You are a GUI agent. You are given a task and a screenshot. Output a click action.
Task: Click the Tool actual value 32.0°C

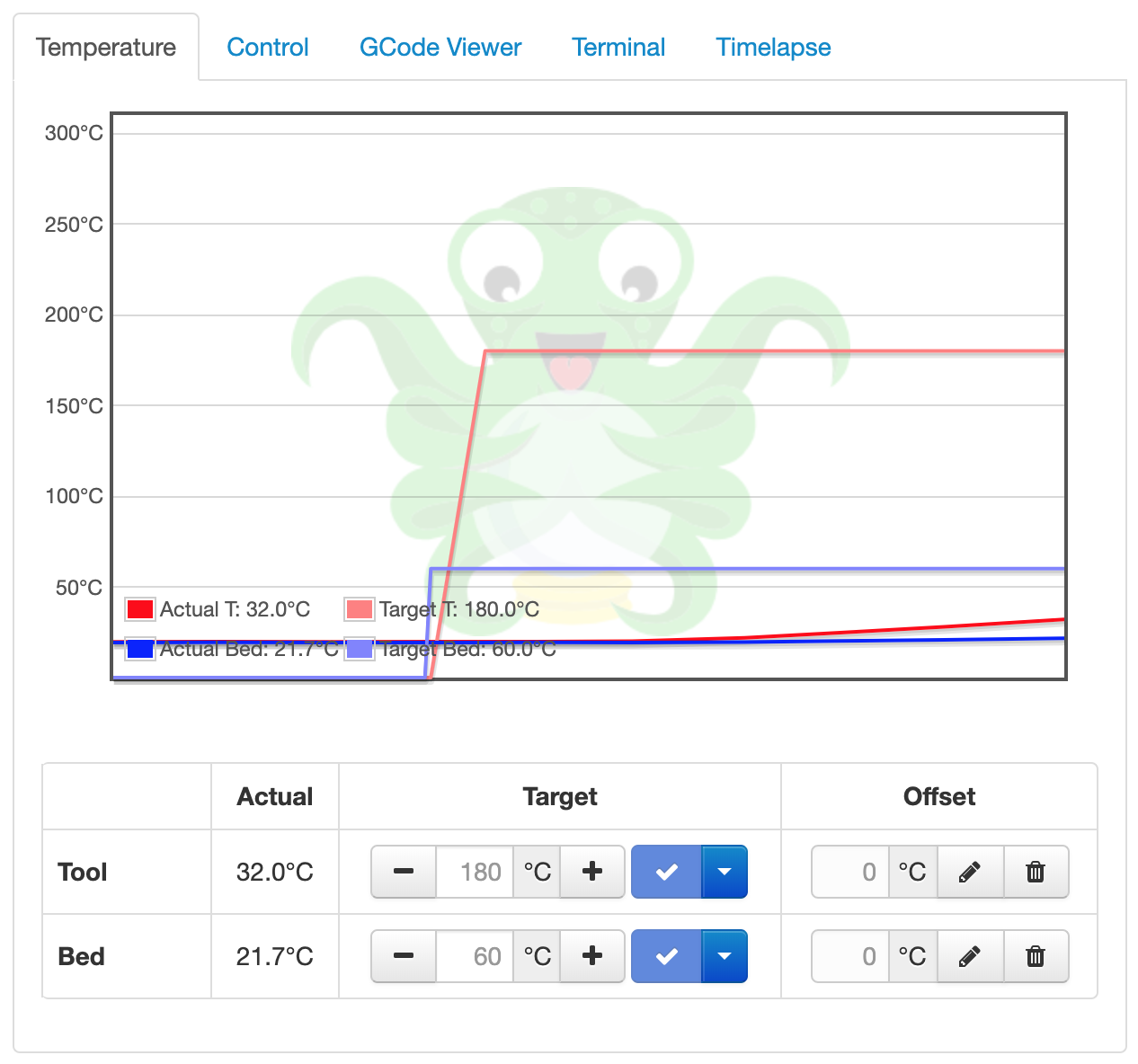[275, 872]
